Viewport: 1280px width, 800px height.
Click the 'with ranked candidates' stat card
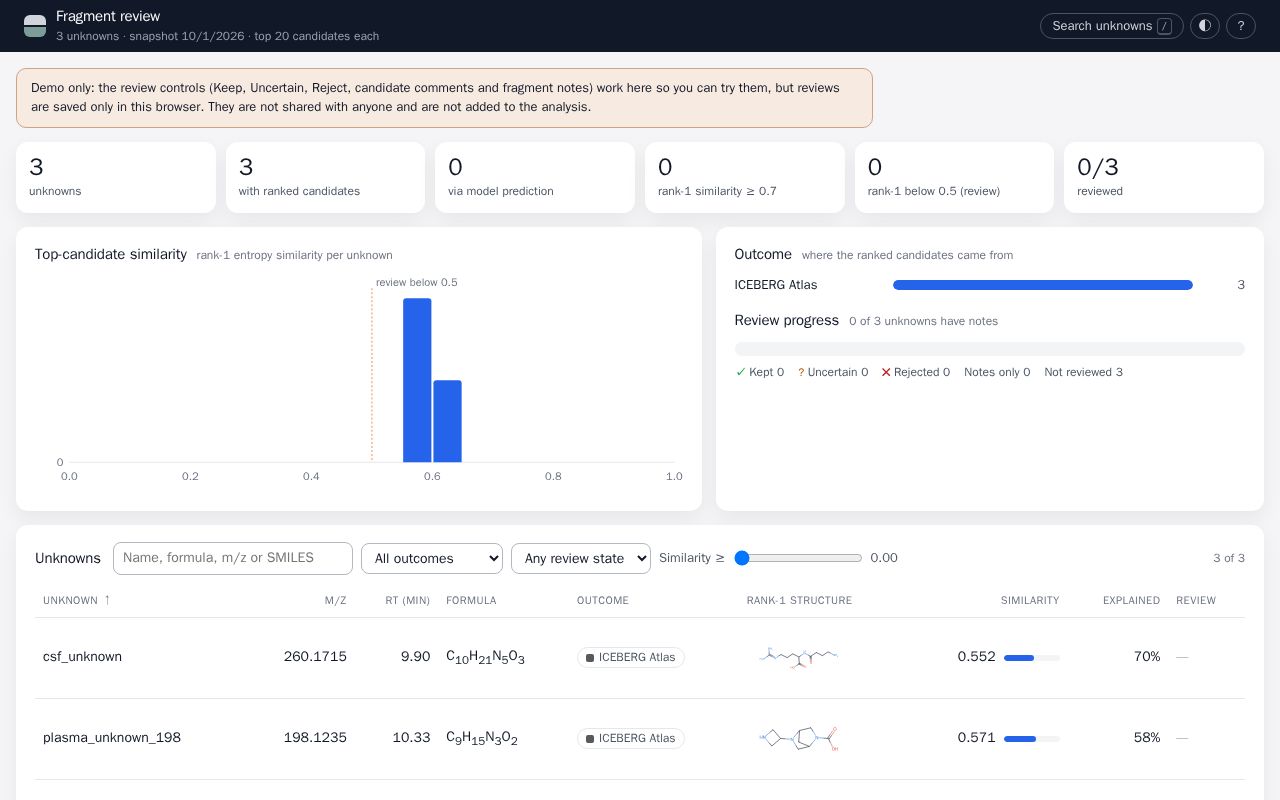click(x=325, y=177)
